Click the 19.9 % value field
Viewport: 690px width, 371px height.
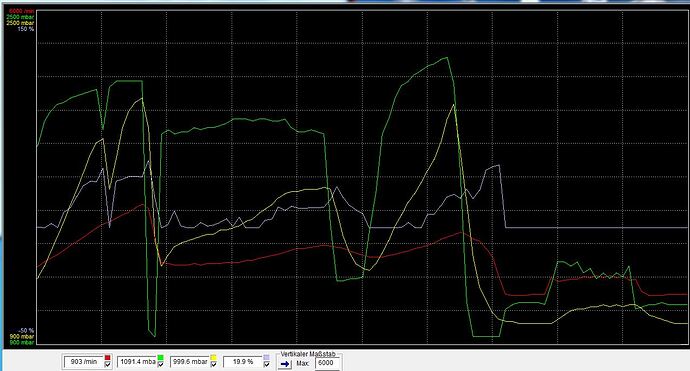click(243, 362)
